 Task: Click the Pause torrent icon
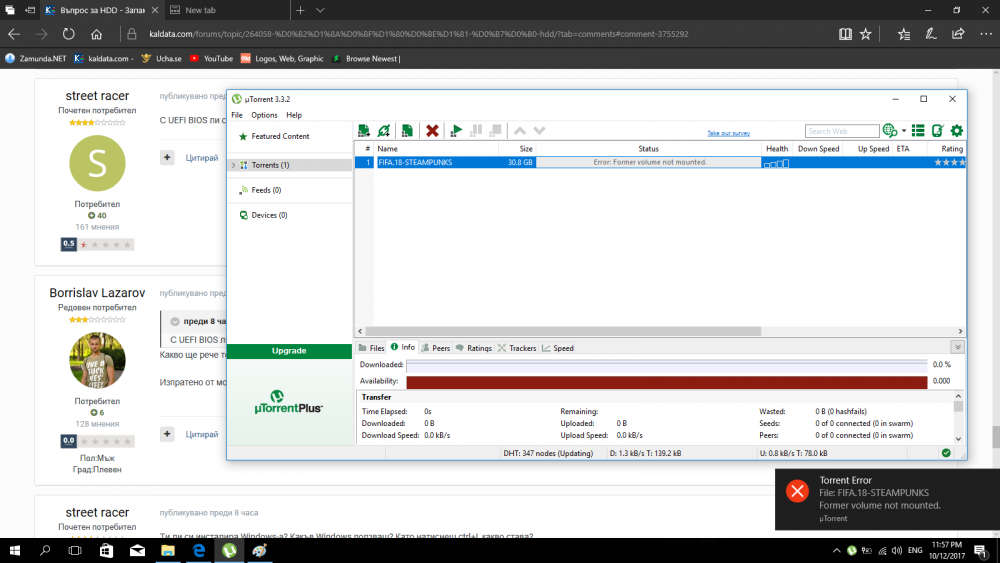[x=476, y=131]
